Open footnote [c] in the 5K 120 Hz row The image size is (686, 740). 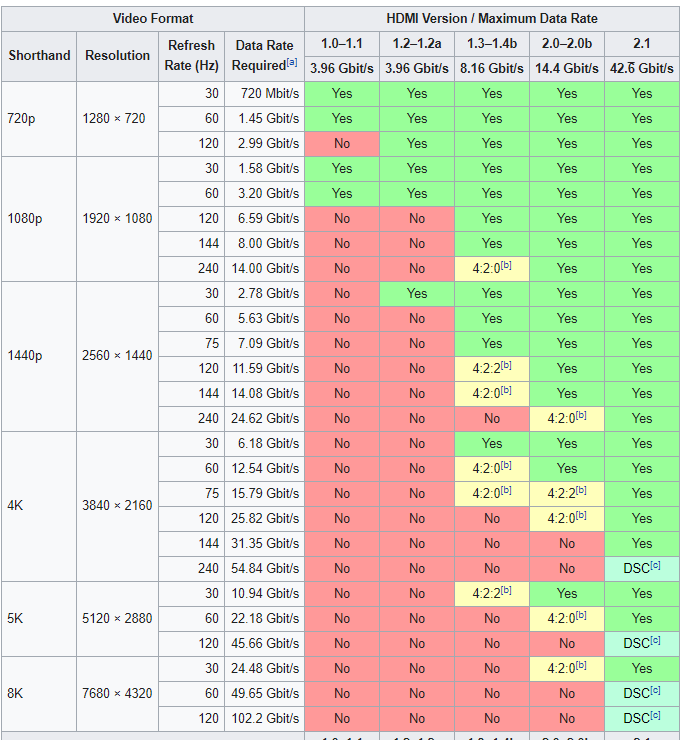[655, 640]
